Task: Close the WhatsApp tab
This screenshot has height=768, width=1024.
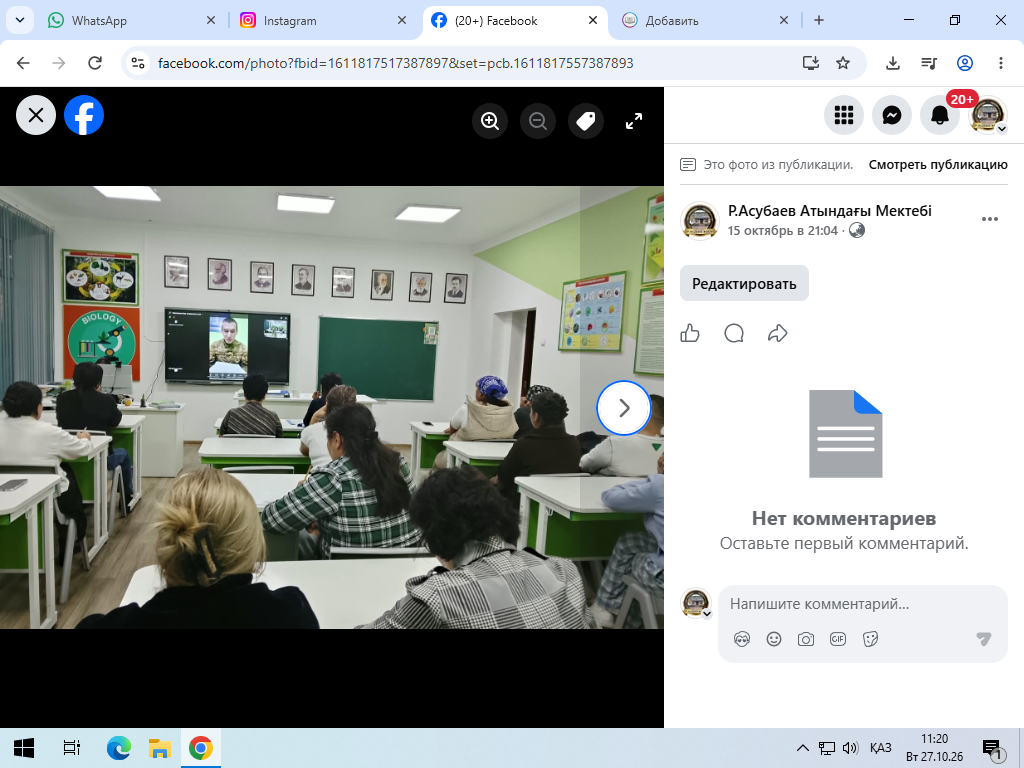Action: tap(211, 21)
